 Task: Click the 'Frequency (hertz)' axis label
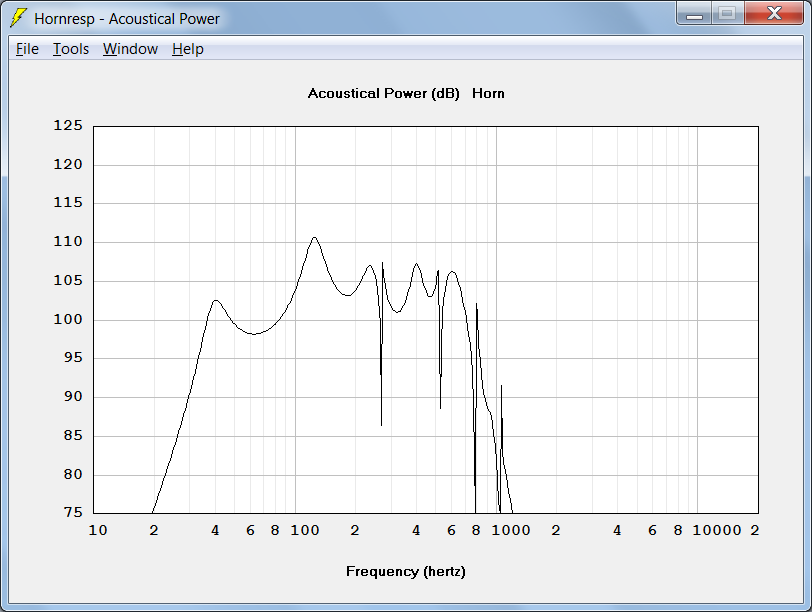[x=406, y=571]
